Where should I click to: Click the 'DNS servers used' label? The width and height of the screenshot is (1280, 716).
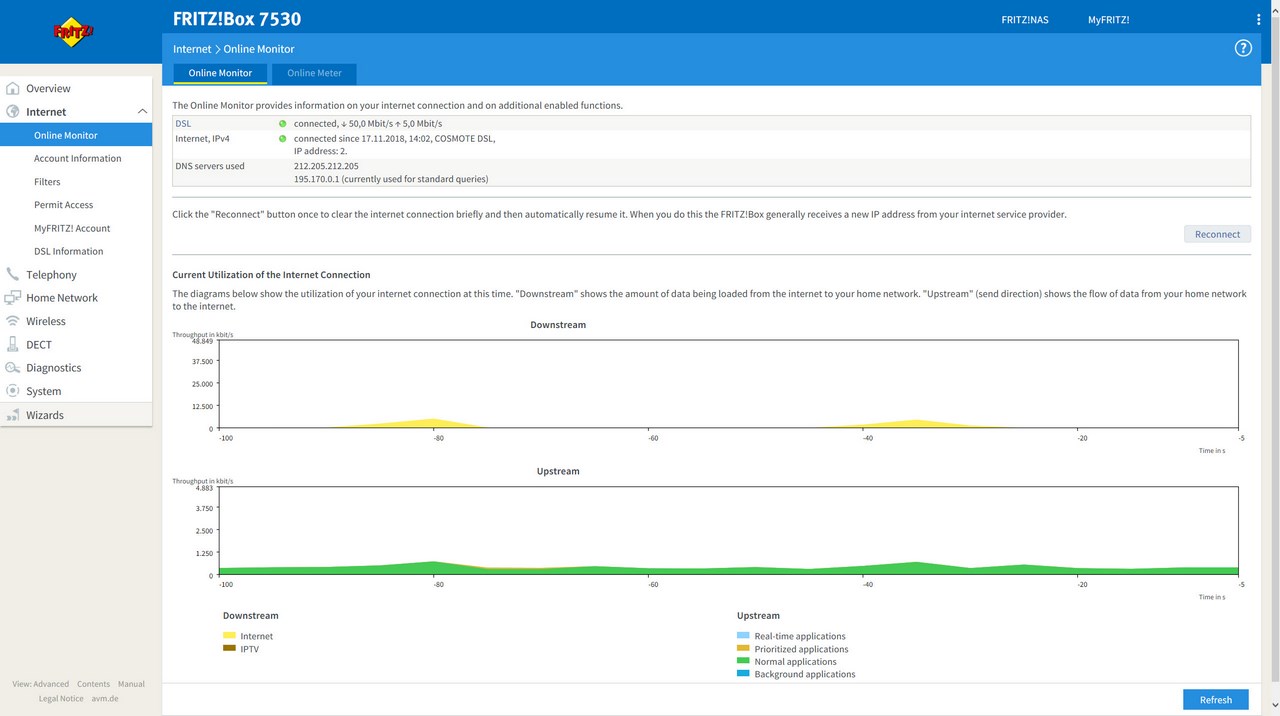(210, 166)
